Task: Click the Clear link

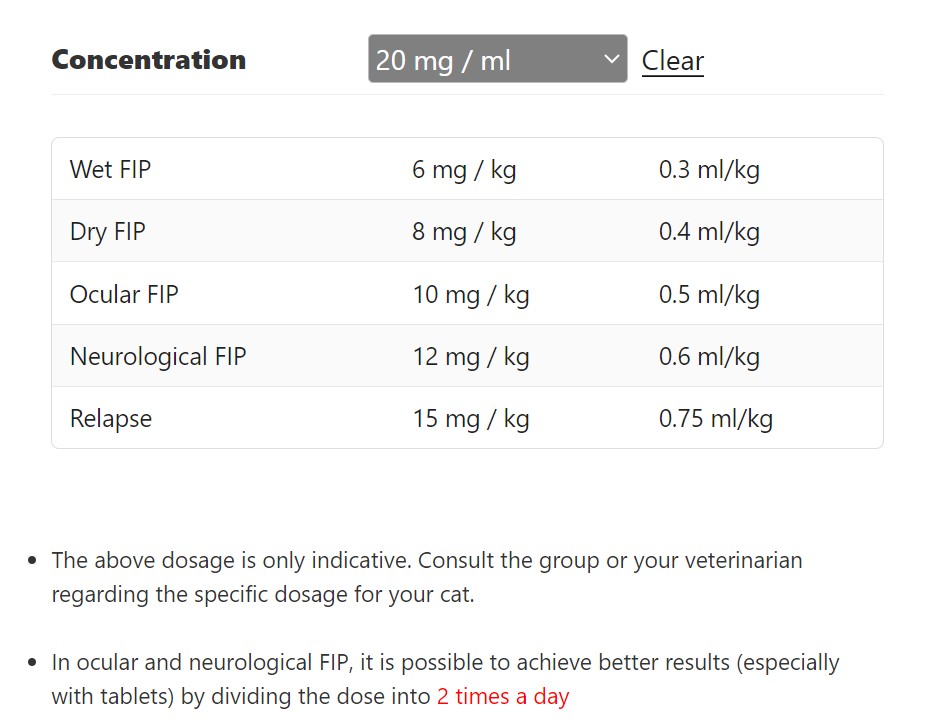Action: tap(672, 61)
